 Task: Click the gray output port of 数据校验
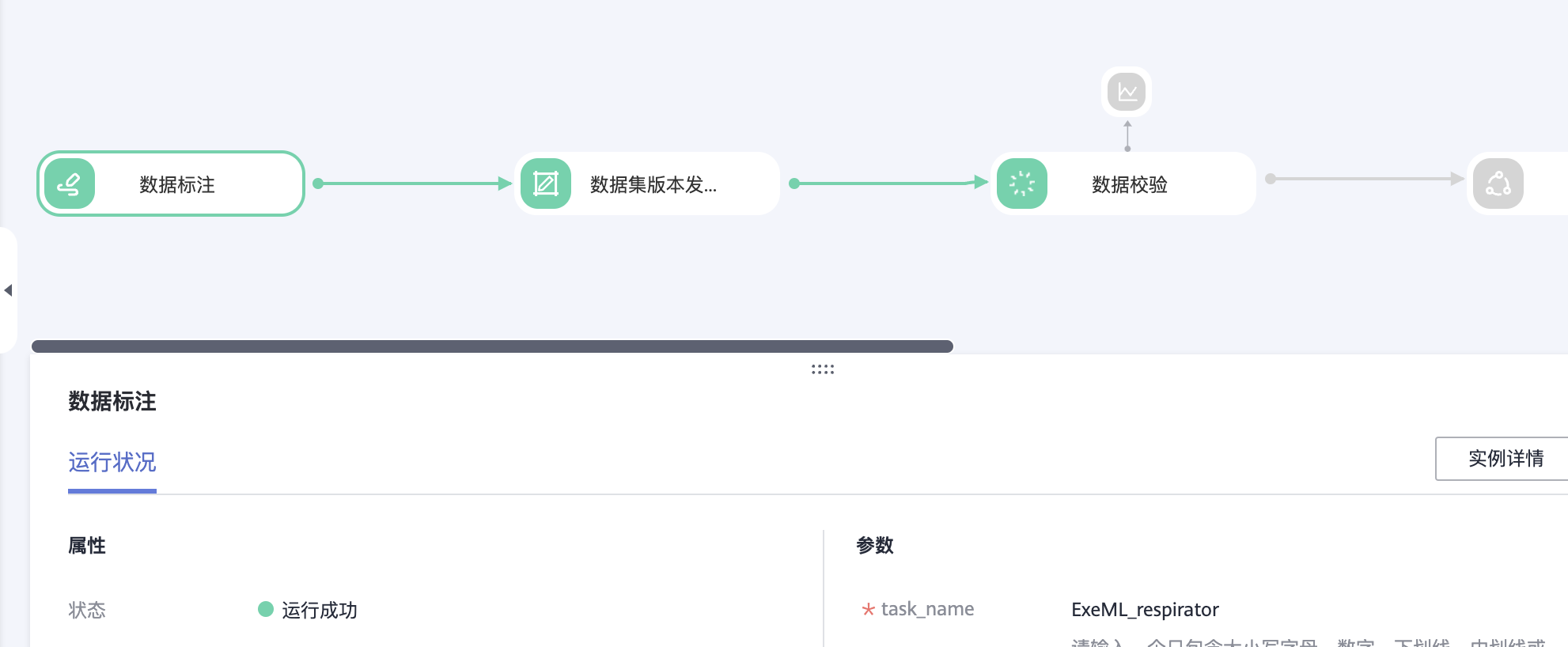(x=1271, y=179)
